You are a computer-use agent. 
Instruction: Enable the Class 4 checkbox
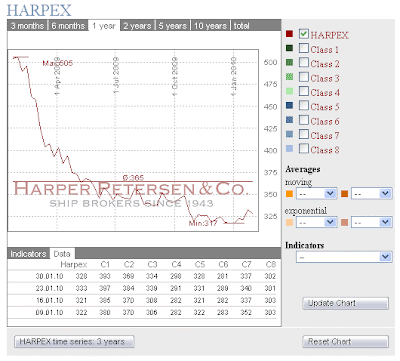(304, 91)
